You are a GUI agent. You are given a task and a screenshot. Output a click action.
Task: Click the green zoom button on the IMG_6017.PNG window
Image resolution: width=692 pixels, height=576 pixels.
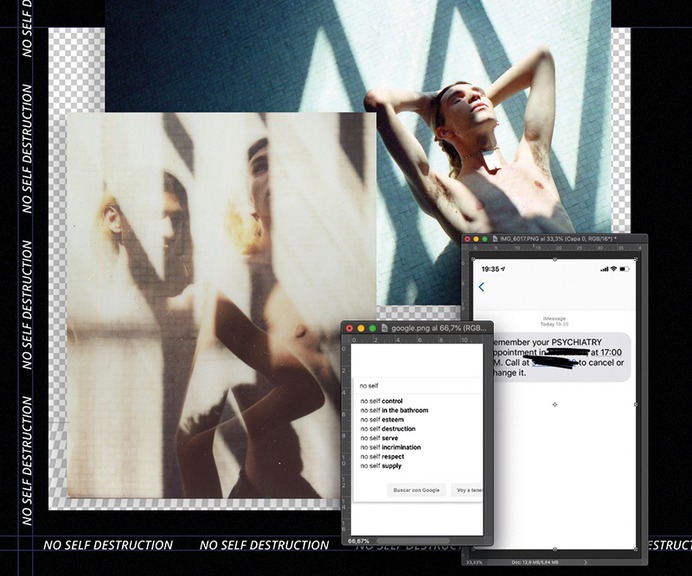485,239
